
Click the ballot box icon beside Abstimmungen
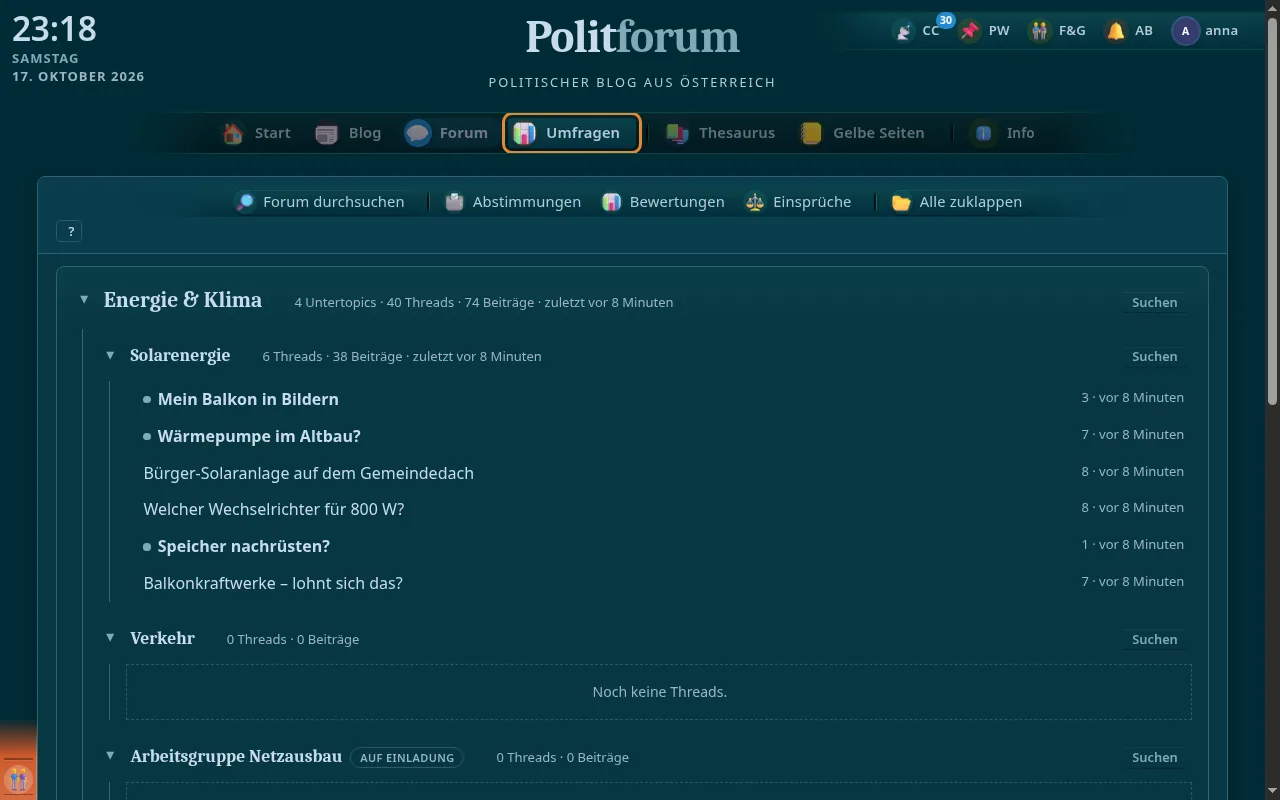click(x=454, y=202)
